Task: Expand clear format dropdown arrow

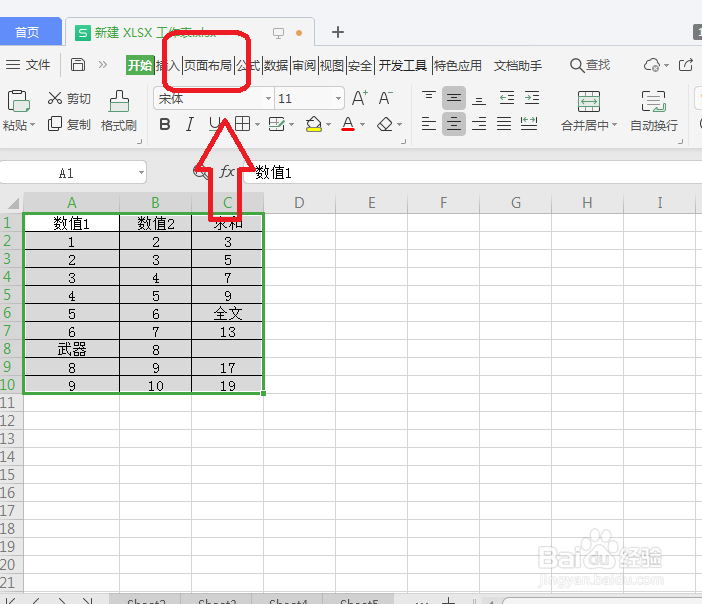Action: 399,124
